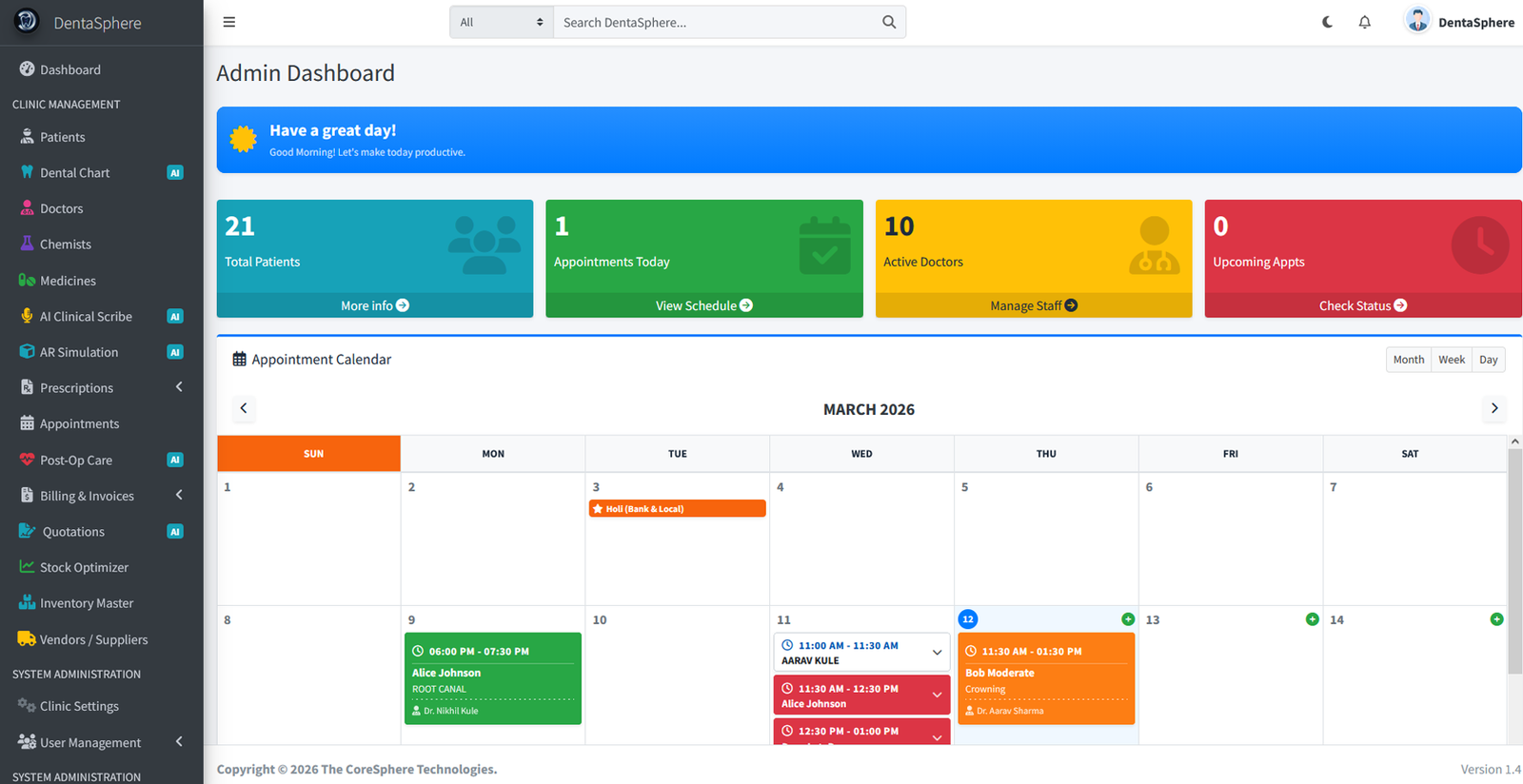Click the Patients person icon in sidebar
The height and width of the screenshot is (784, 1523).
point(27,136)
